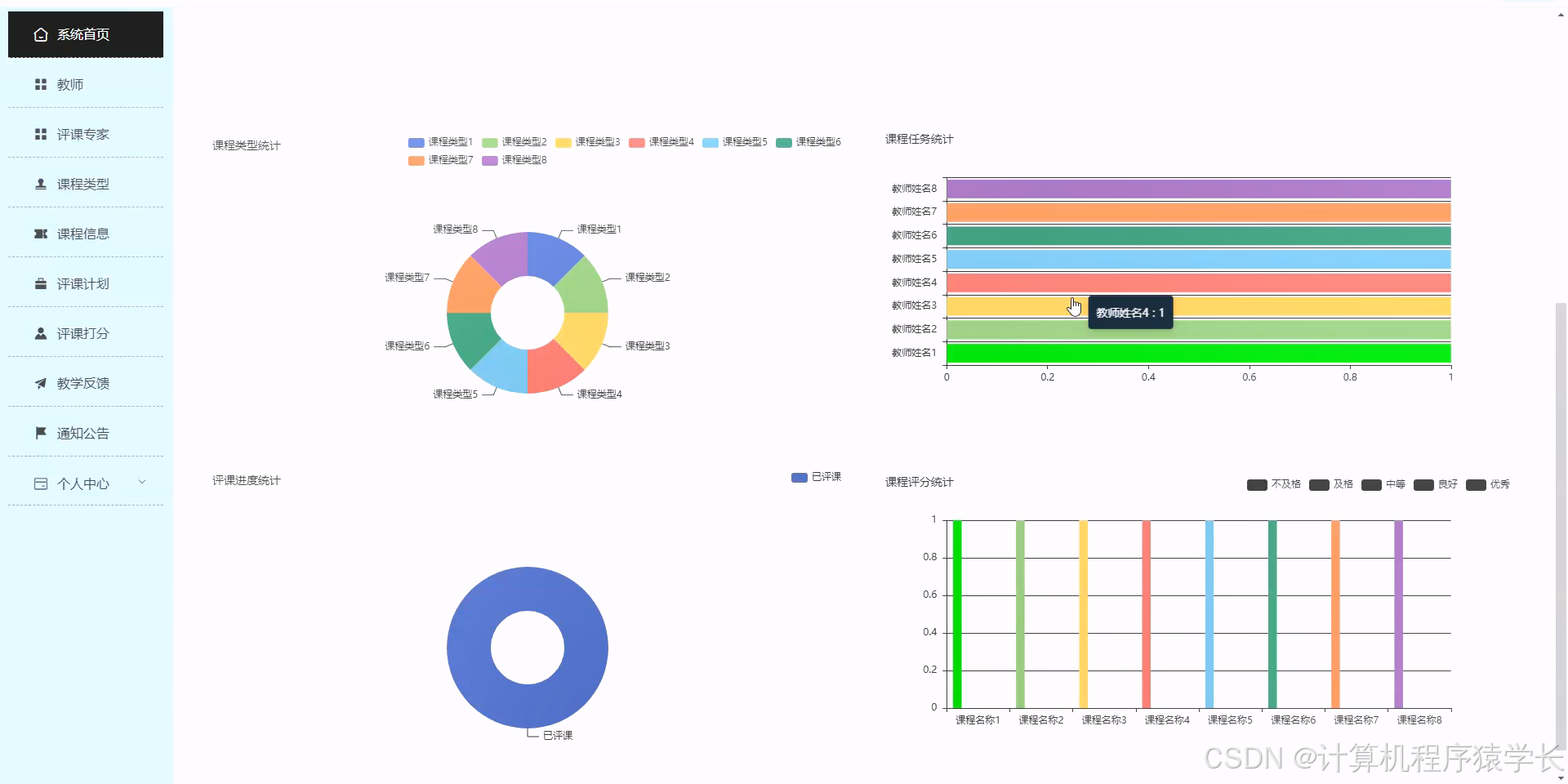The image size is (1568, 784).
Task: Open the 评课计划 menu entry
Action: tap(86, 283)
